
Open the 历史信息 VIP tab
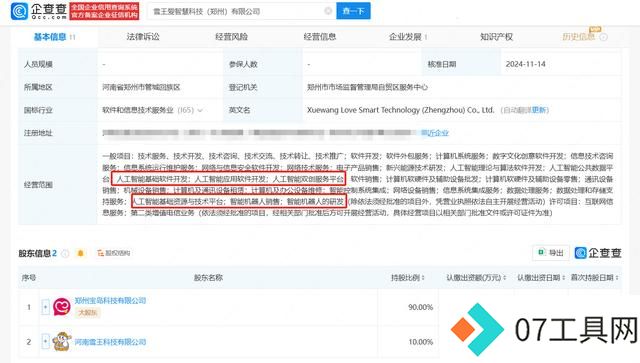578,37
